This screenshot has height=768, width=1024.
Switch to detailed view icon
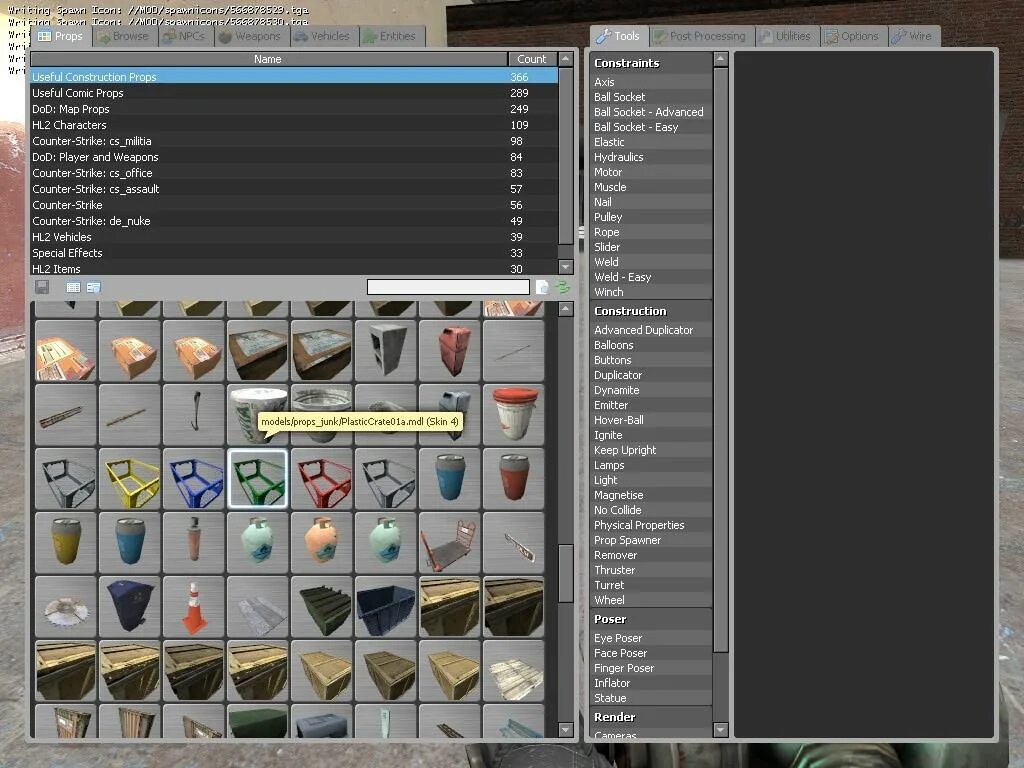(x=93, y=287)
